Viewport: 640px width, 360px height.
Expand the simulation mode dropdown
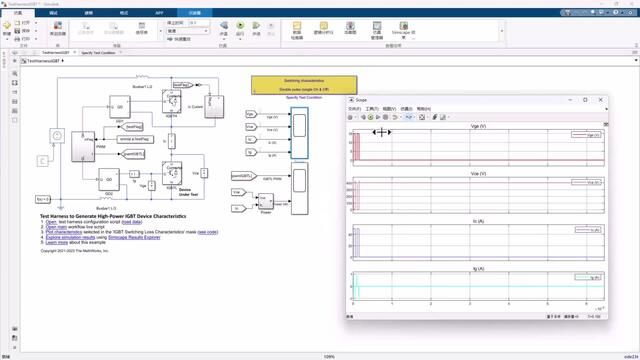(188, 31)
